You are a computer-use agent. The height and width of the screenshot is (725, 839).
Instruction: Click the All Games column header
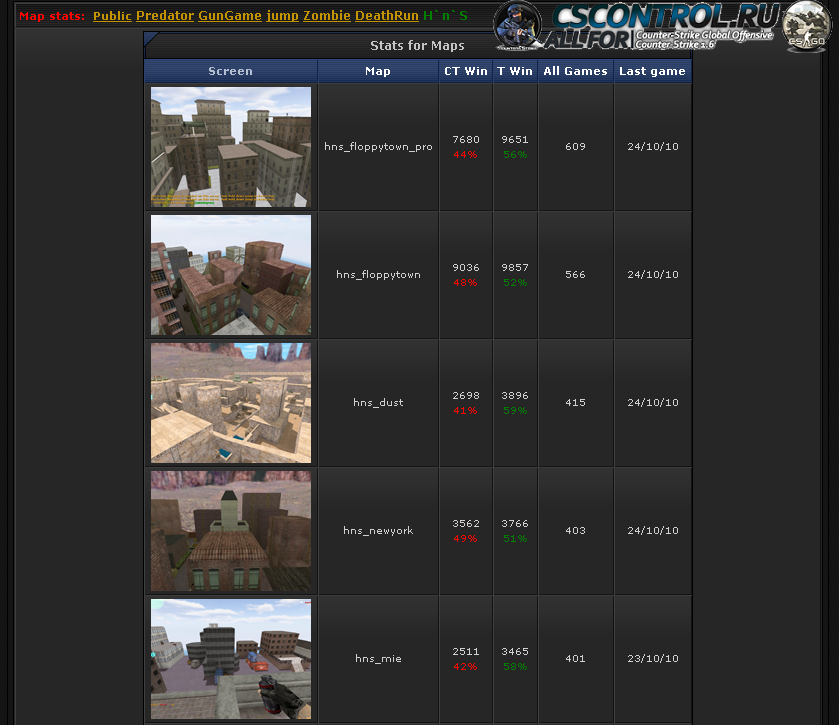(x=575, y=71)
